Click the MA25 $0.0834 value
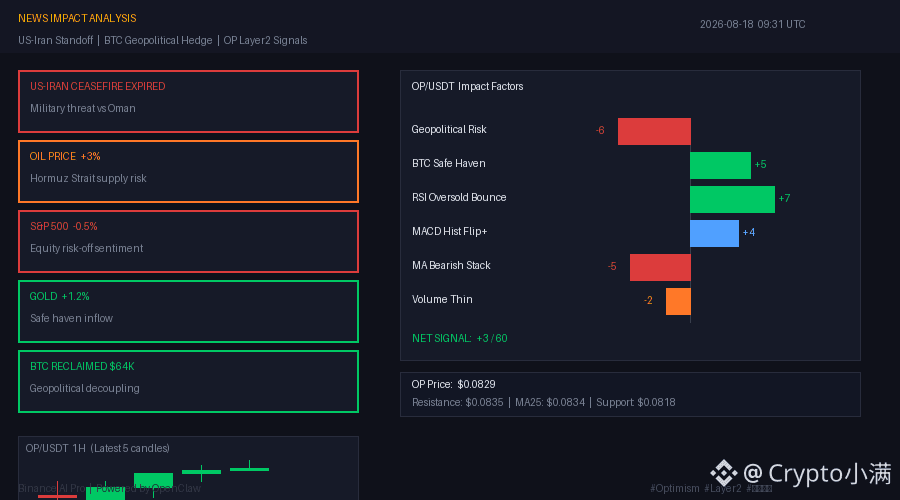 click(x=550, y=402)
